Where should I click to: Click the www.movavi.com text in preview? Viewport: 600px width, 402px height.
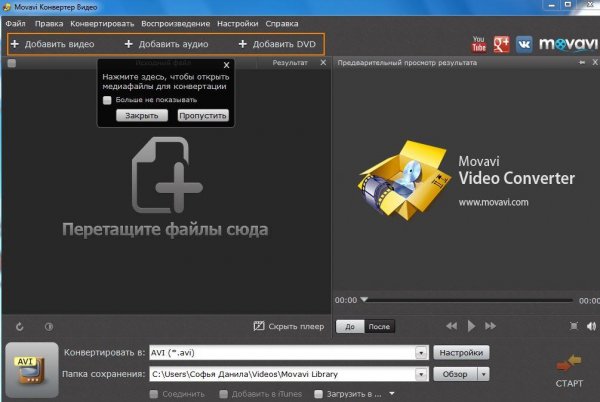coord(494,202)
